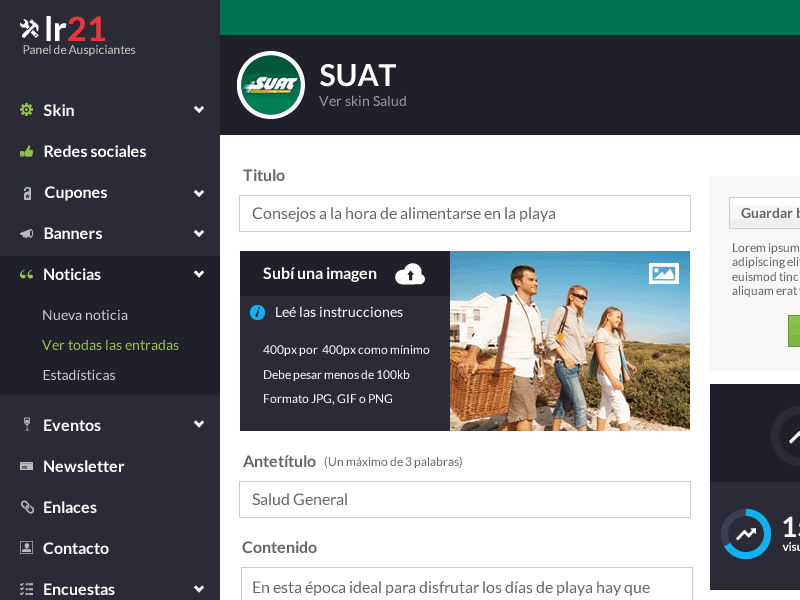Click the Subí una imagen label
Viewport: 800px width, 600px height.
click(x=320, y=274)
